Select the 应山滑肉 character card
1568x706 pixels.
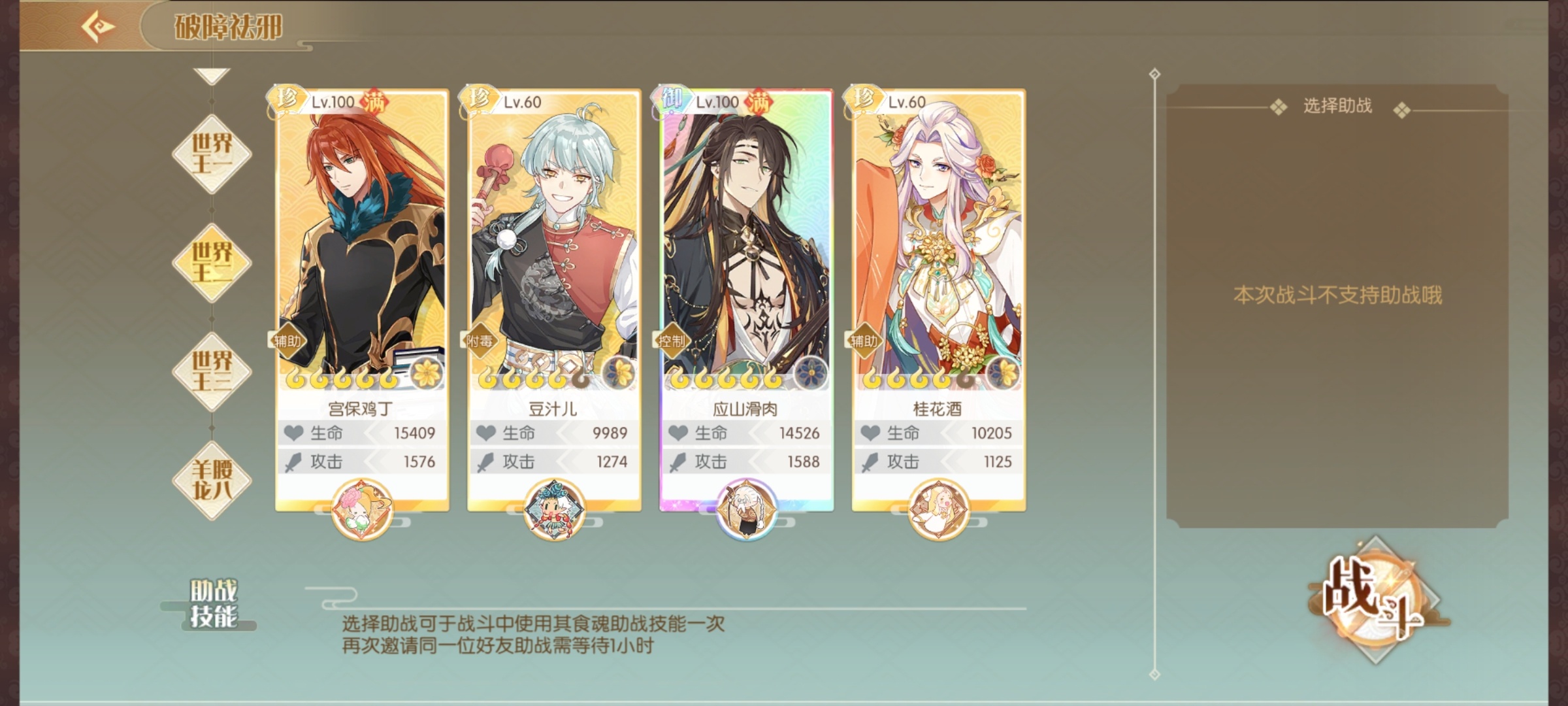(x=746, y=299)
